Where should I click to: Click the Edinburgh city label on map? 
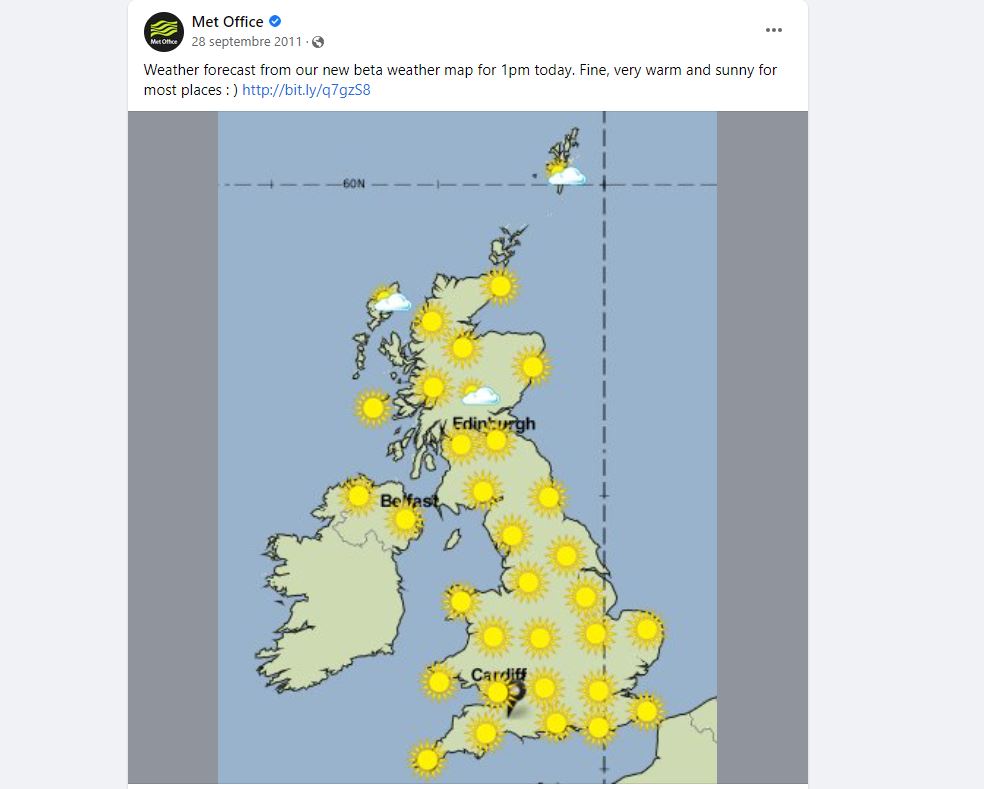pyautogui.click(x=494, y=423)
